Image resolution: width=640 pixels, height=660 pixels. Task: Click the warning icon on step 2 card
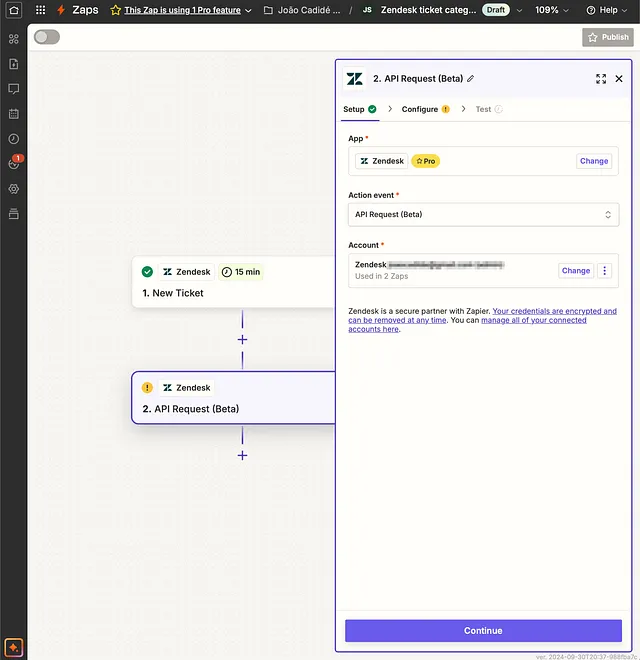click(147, 387)
